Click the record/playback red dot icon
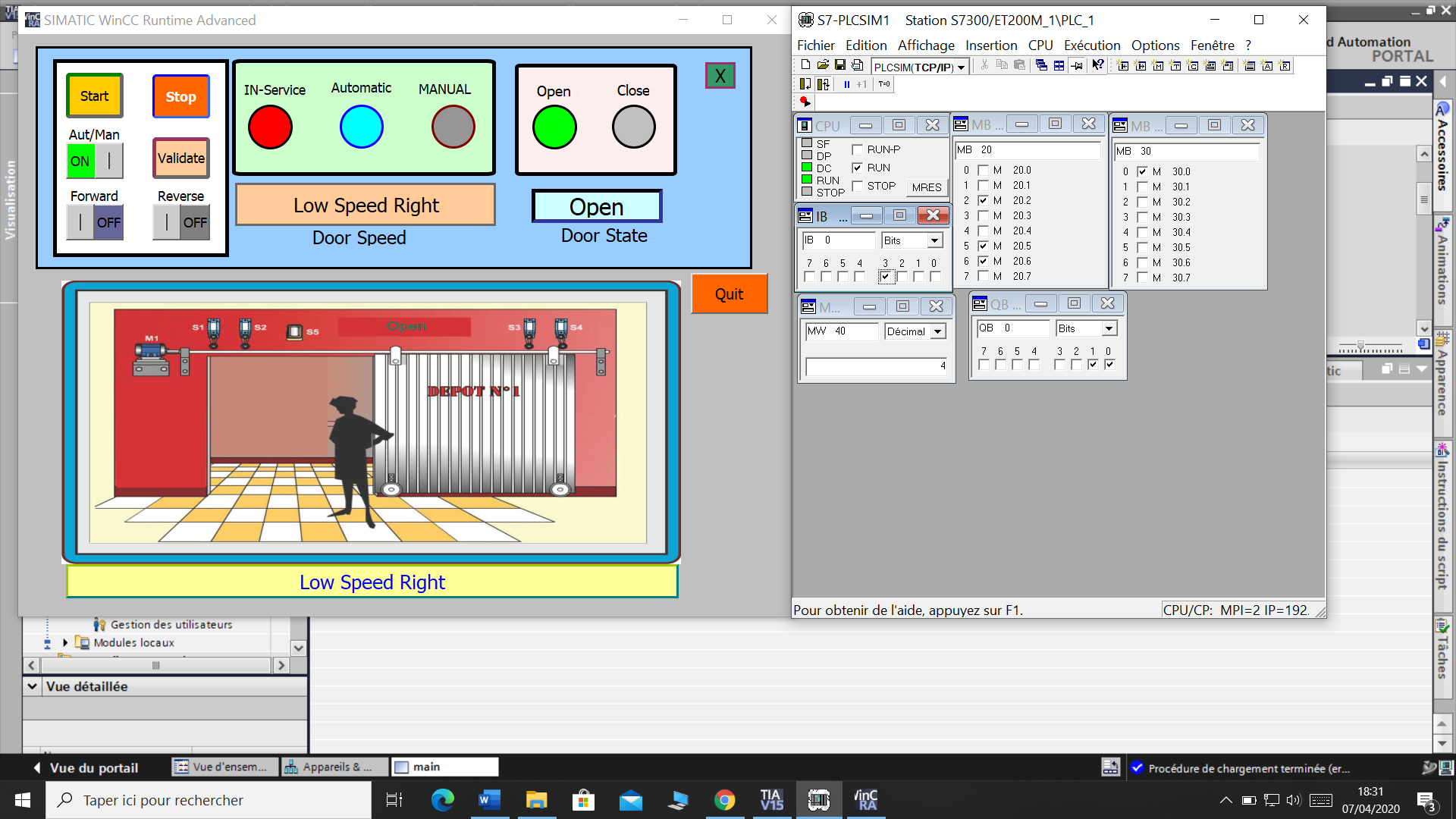 tap(805, 102)
